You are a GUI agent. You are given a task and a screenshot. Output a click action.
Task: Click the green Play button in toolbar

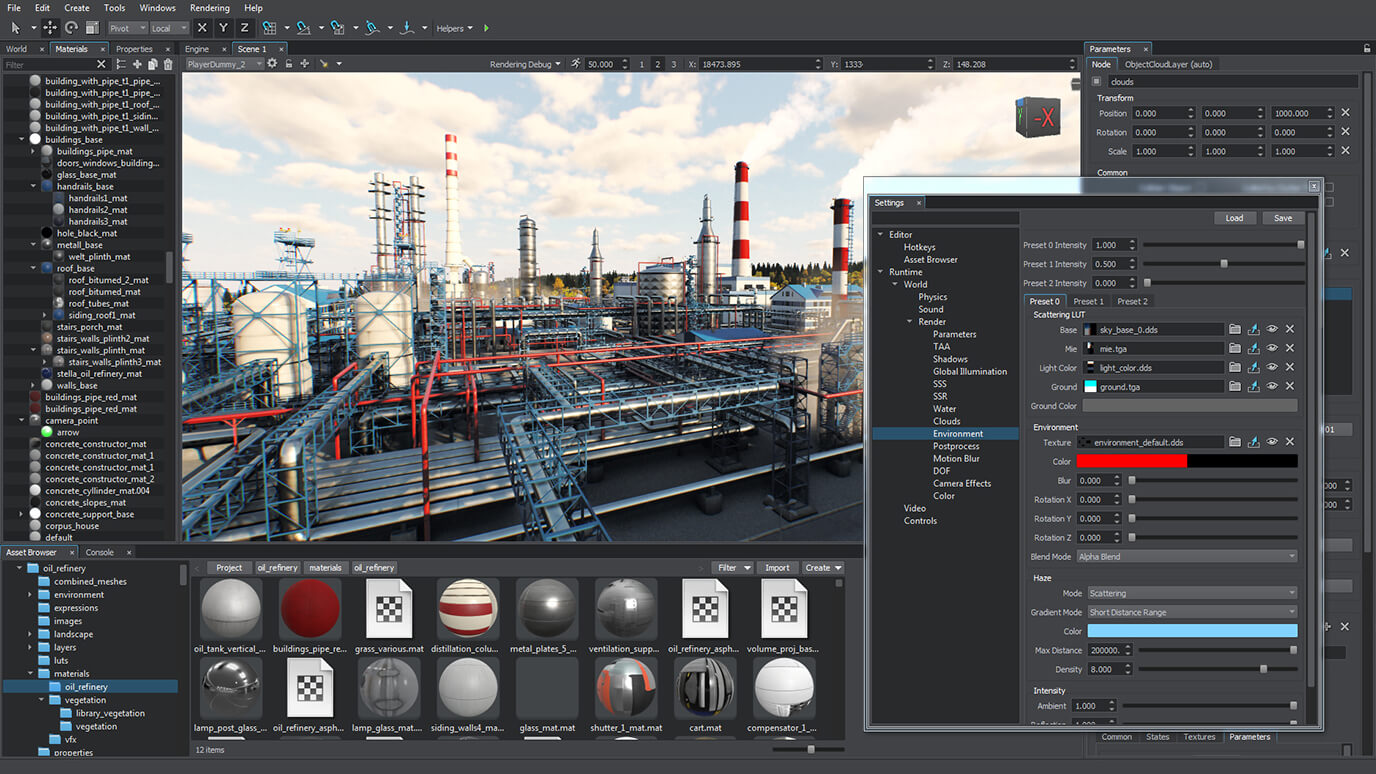(487, 28)
